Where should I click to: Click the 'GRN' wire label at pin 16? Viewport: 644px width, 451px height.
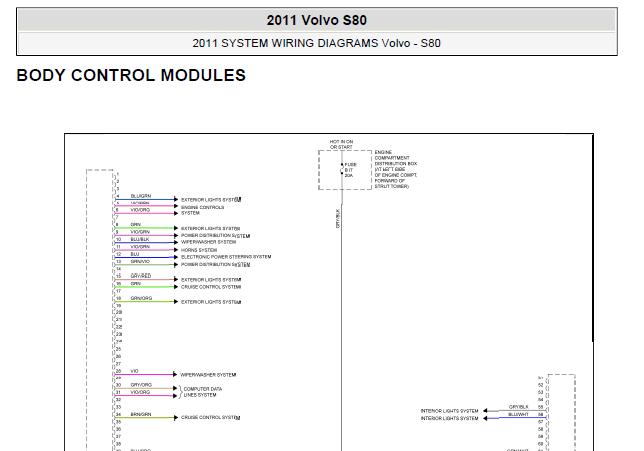(136, 283)
